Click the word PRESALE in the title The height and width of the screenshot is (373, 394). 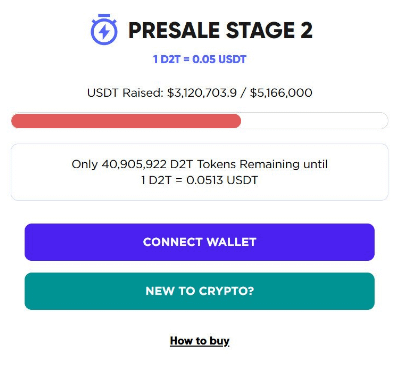click(174, 30)
